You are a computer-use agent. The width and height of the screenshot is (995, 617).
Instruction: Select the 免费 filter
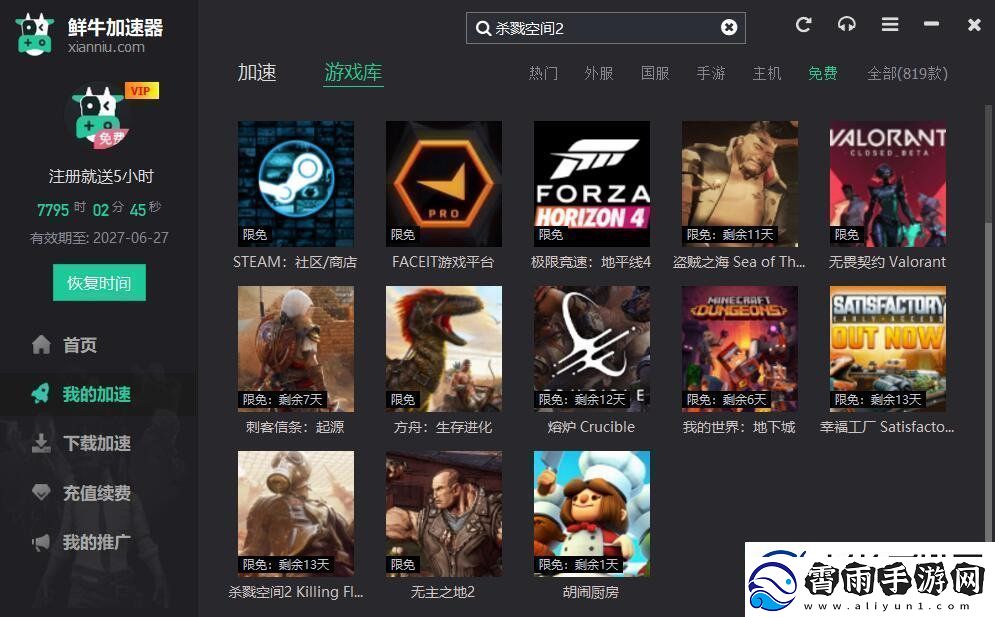coord(822,74)
